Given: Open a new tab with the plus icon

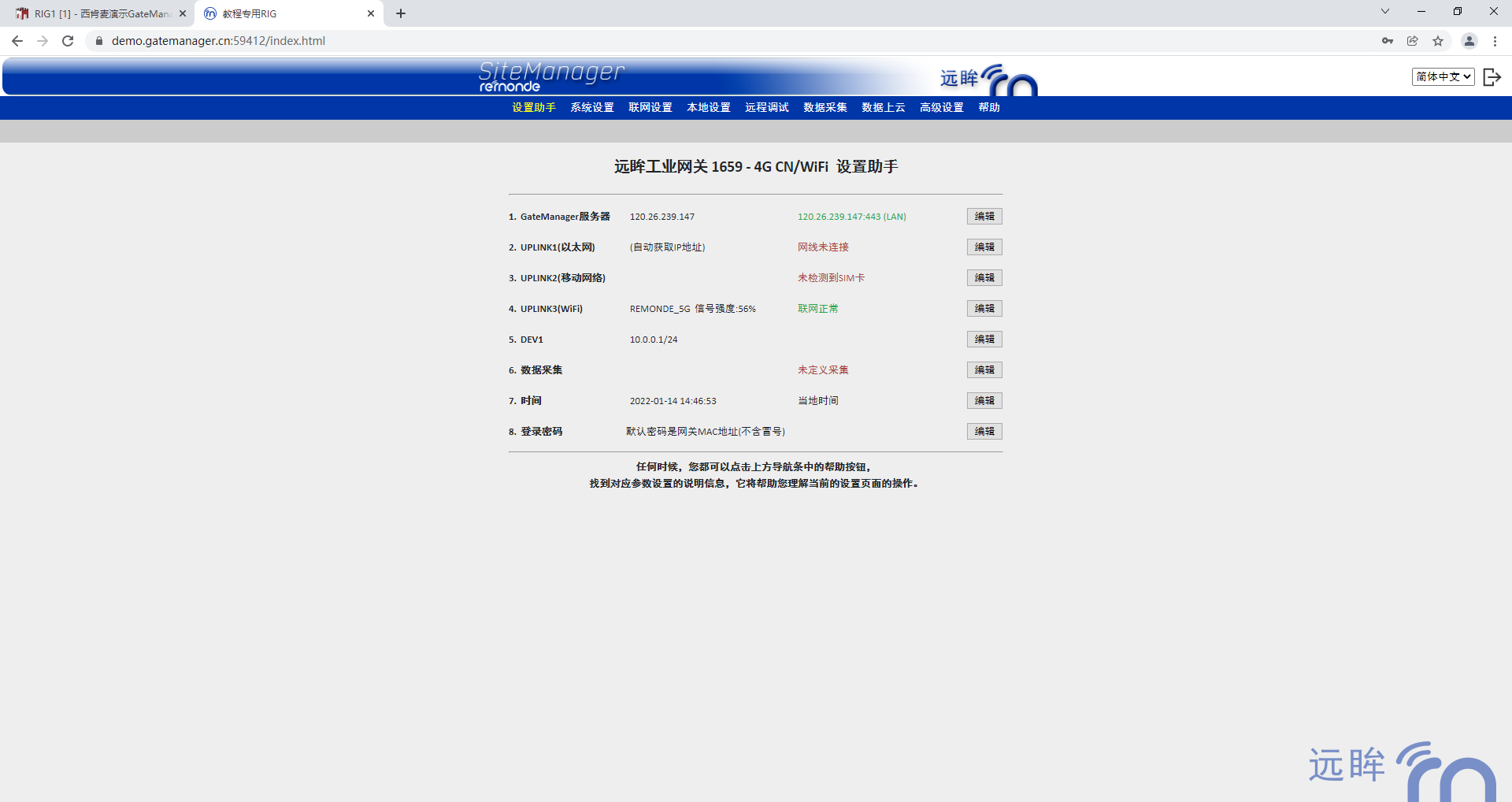Looking at the screenshot, I should point(401,13).
